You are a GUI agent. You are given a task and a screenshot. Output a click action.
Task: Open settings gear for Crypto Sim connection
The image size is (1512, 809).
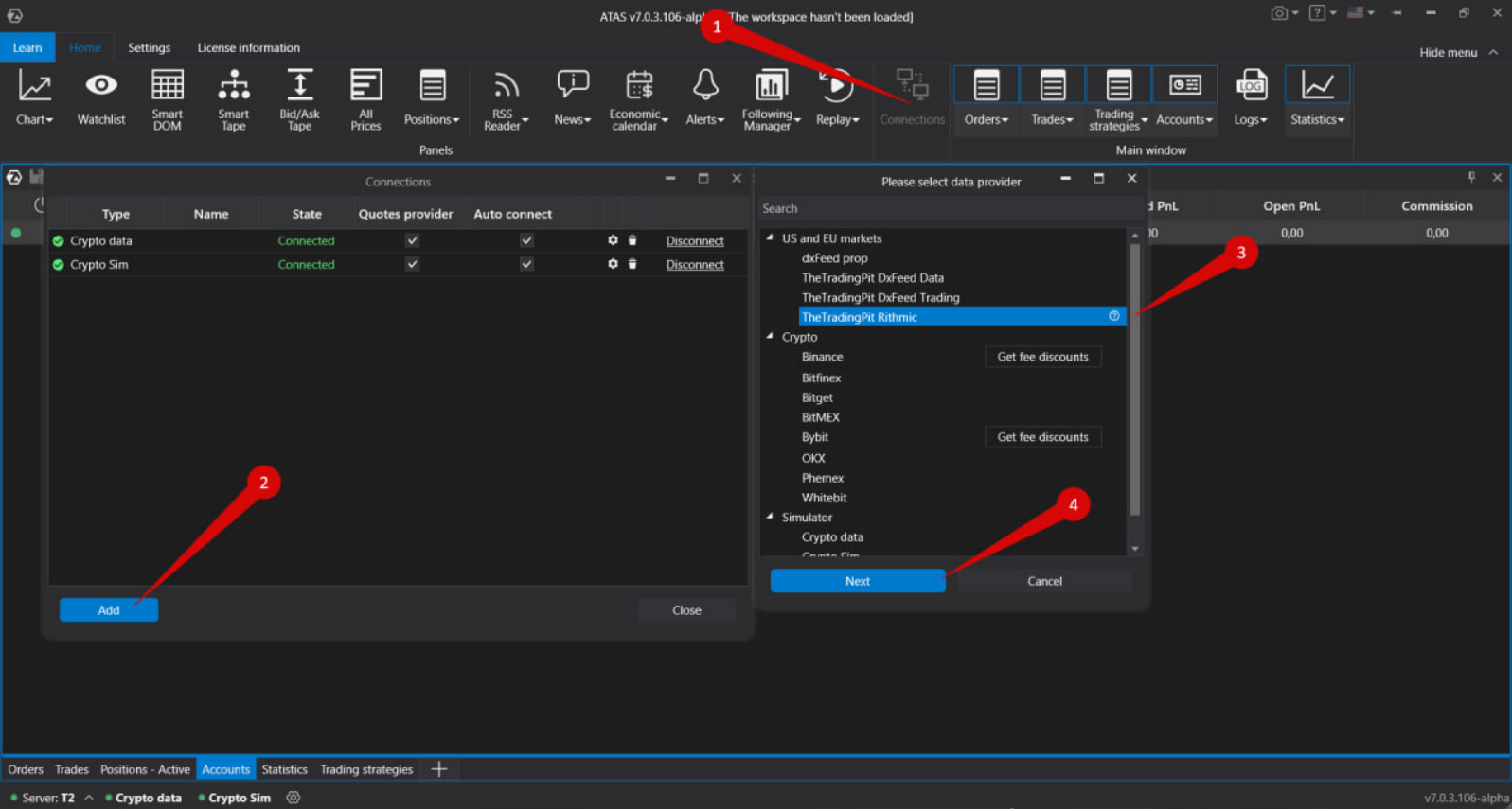click(613, 264)
